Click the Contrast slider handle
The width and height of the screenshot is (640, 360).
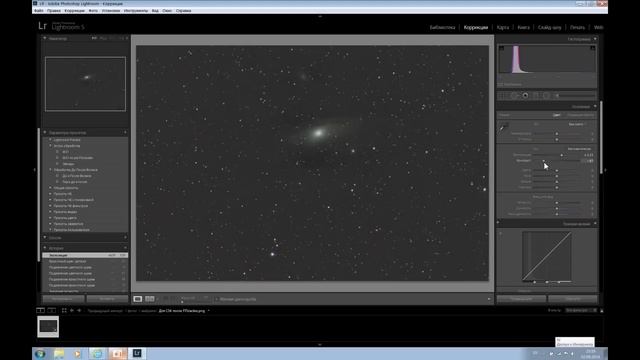point(543,161)
